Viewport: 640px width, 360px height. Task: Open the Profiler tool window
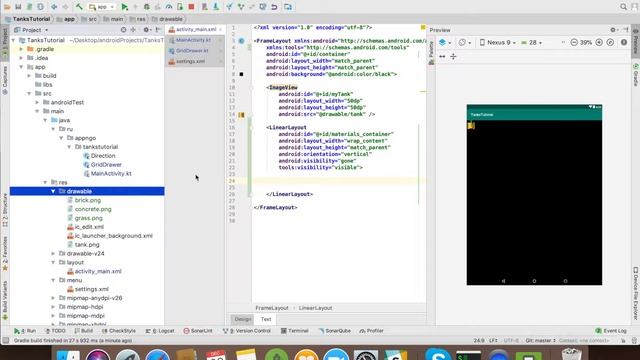coord(371,331)
